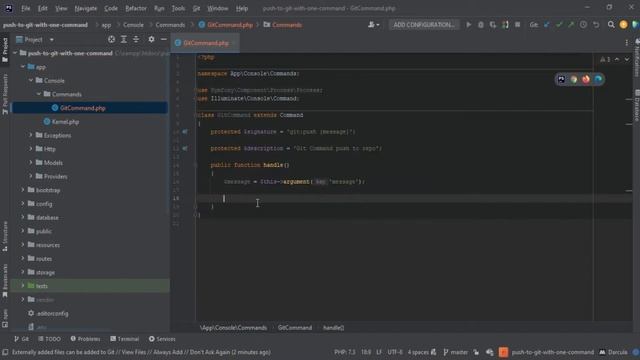
Task: Open the Problems tool window
Action: 85,339
